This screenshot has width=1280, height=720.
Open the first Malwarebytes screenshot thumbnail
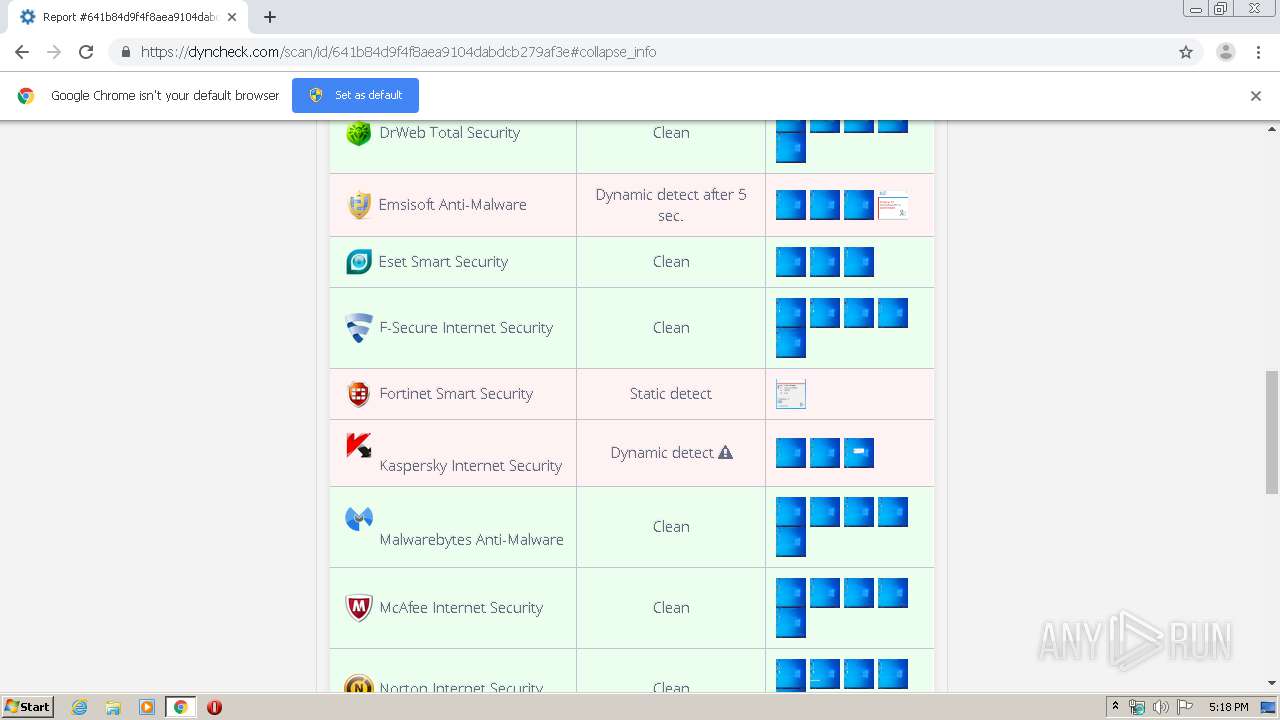click(791, 512)
